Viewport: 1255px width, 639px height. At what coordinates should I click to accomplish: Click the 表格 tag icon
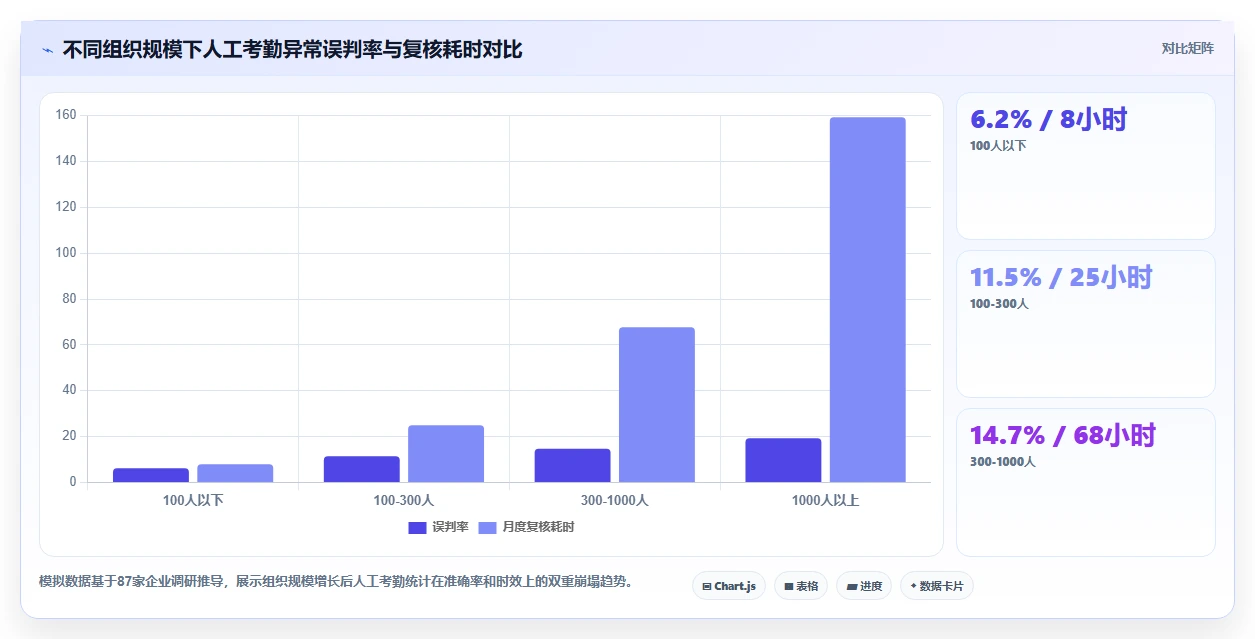tap(788, 586)
